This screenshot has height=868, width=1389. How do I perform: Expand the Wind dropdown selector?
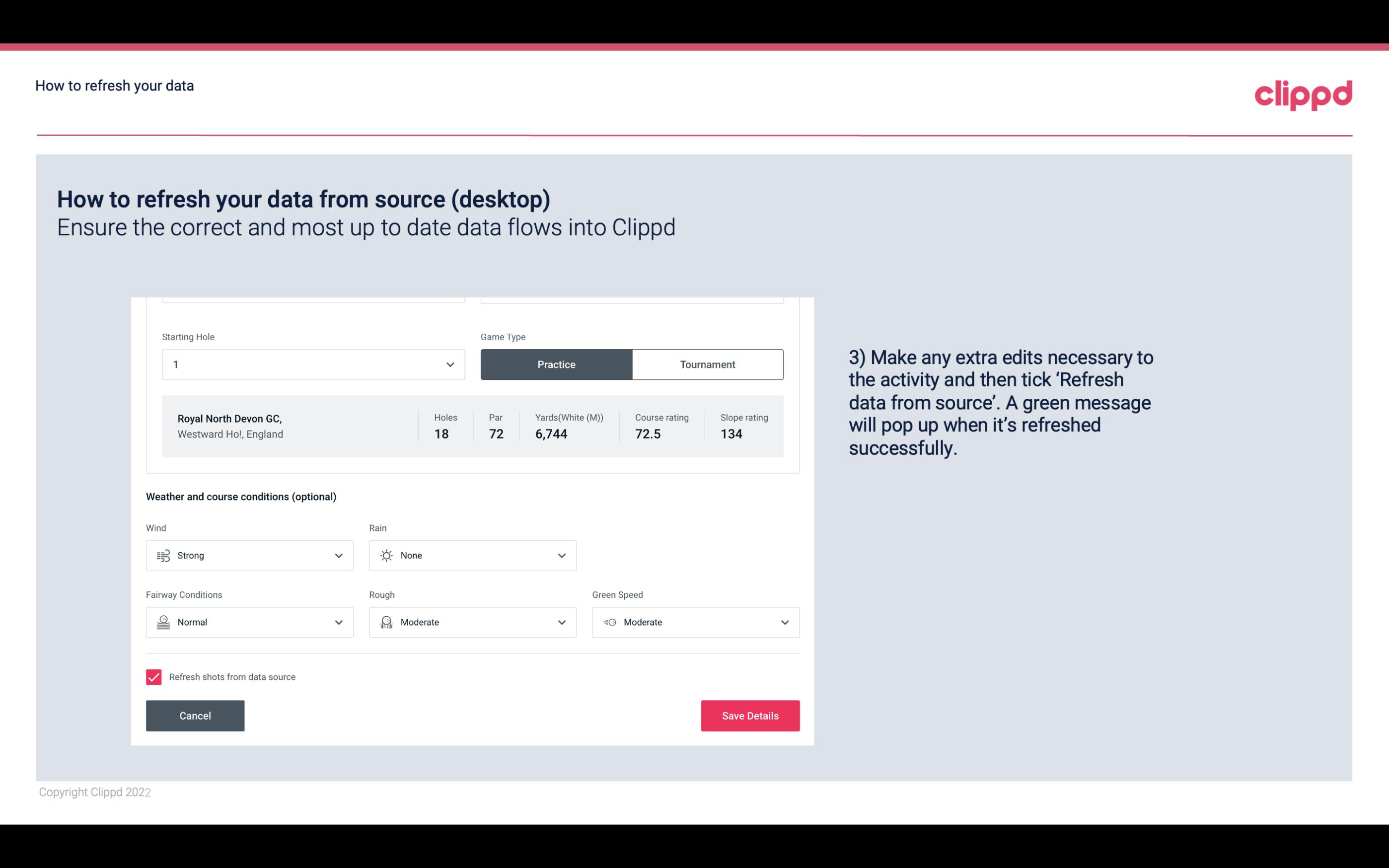pyautogui.click(x=338, y=555)
